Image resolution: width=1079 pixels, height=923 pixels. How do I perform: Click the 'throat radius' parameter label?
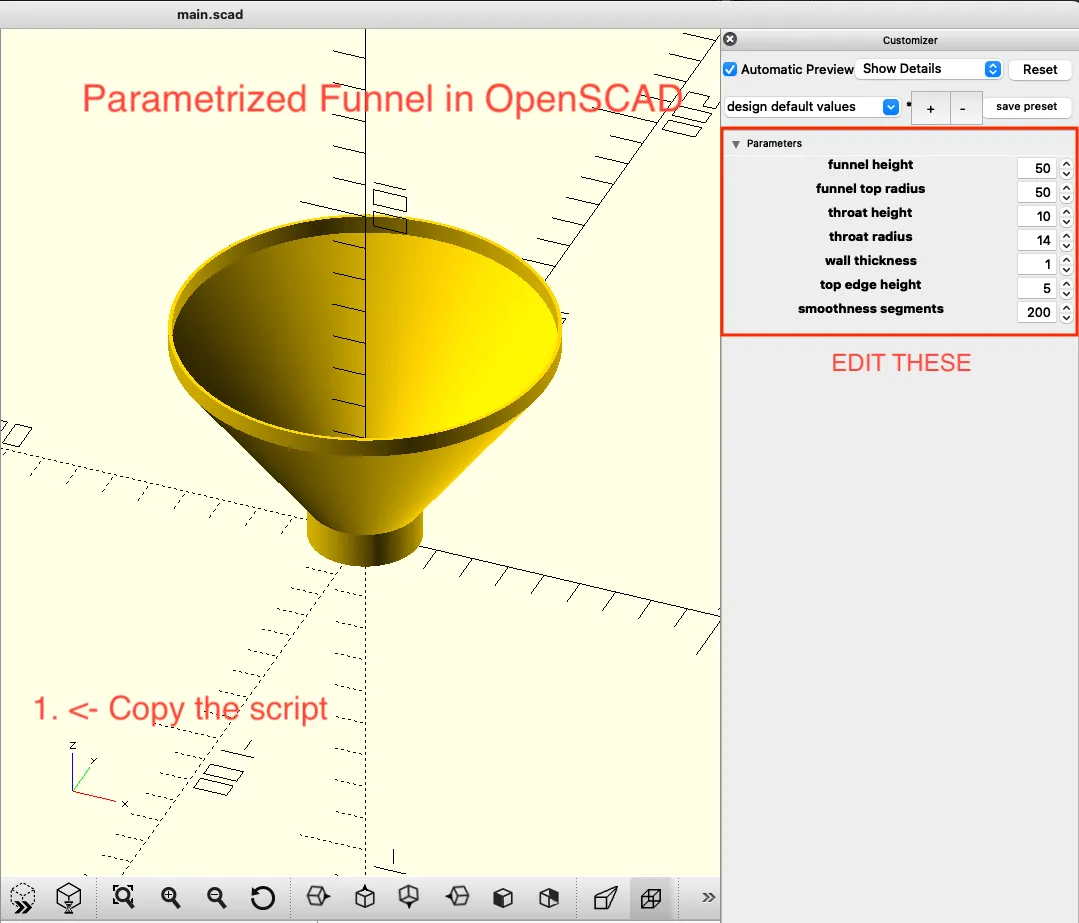click(x=870, y=237)
